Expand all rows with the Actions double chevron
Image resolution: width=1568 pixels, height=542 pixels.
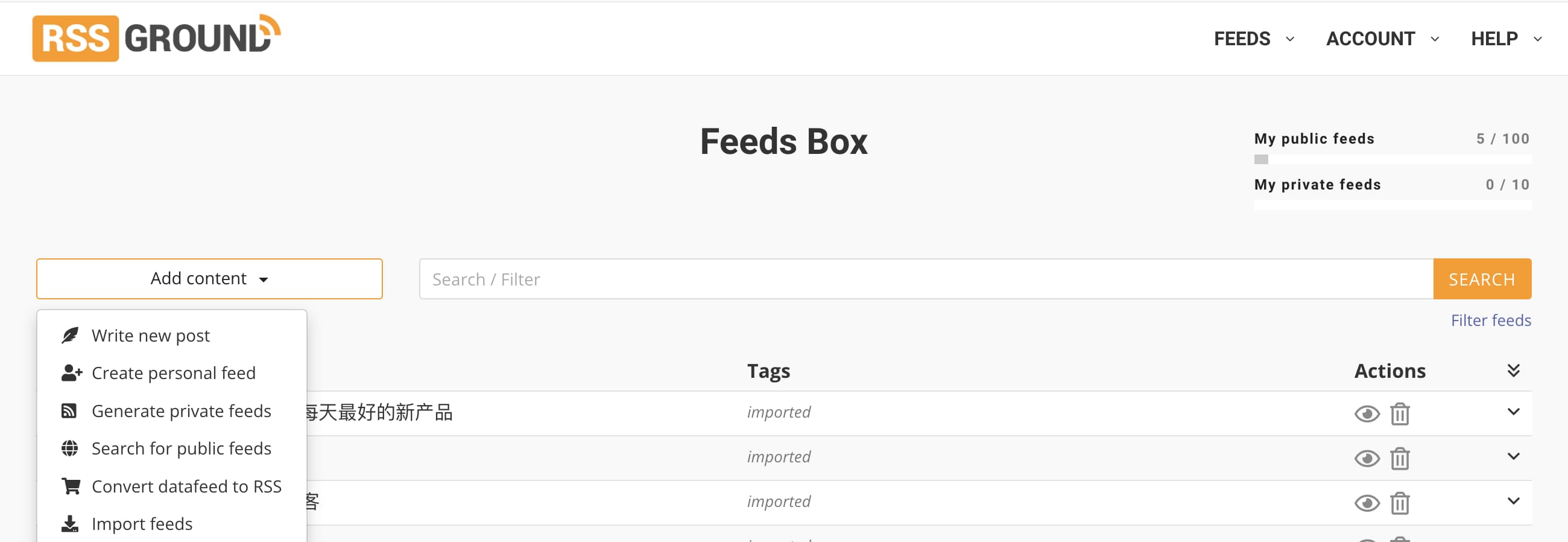(x=1513, y=371)
